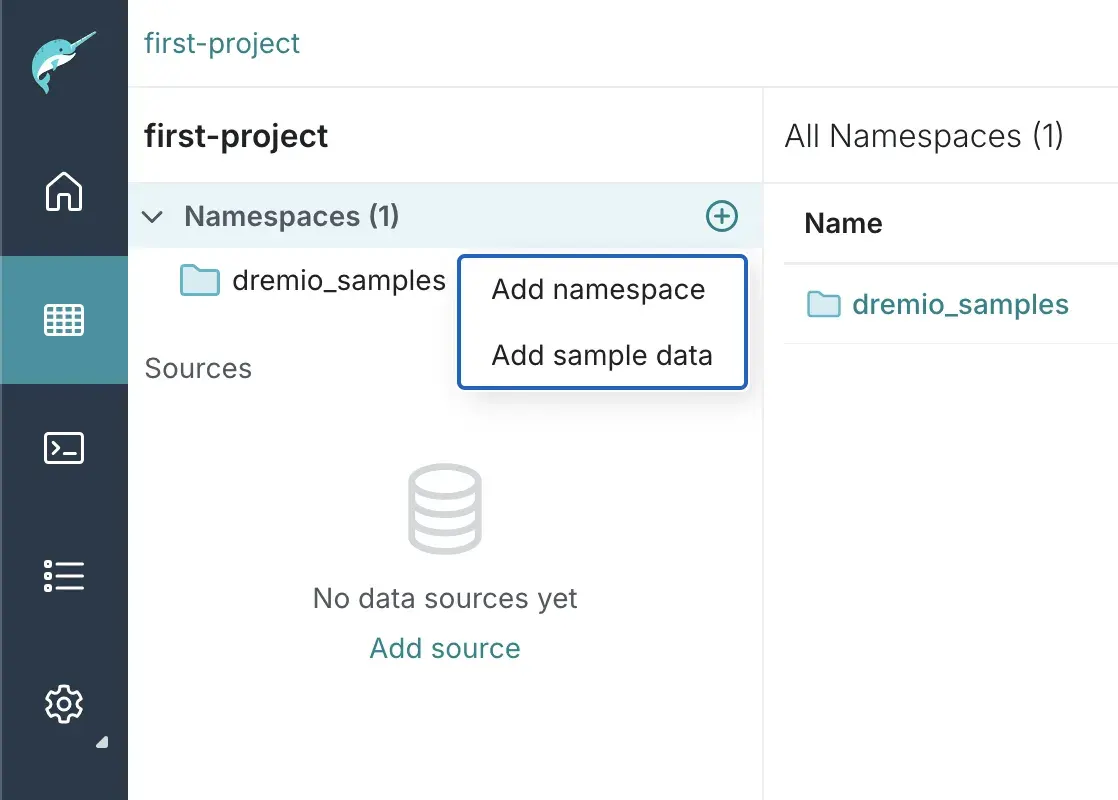Click the No data sources yet text
This screenshot has width=1118, height=800.
click(445, 598)
